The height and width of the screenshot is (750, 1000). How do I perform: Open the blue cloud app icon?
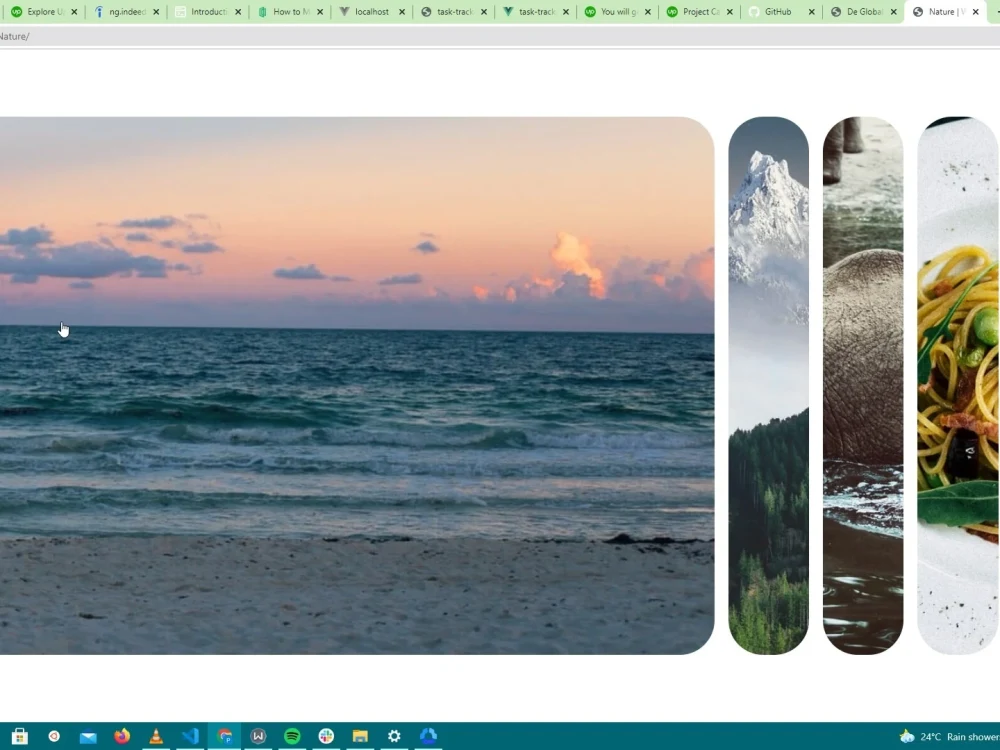pyautogui.click(x=428, y=736)
